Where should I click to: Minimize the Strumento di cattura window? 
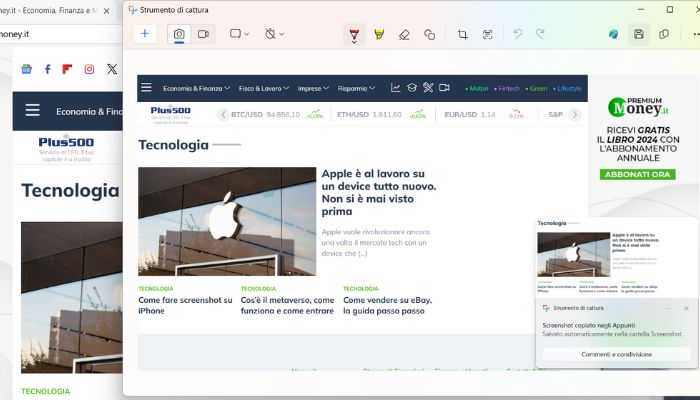(x=641, y=9)
